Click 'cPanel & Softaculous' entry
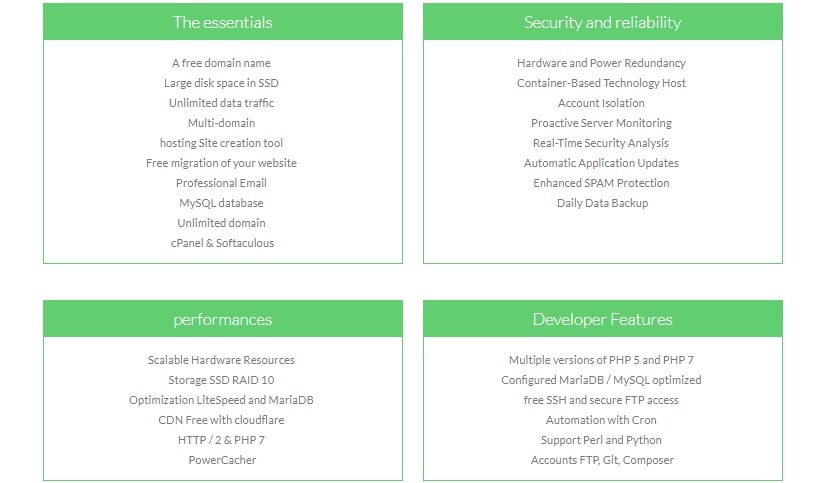The width and height of the screenshot is (840, 483). tap(222, 243)
